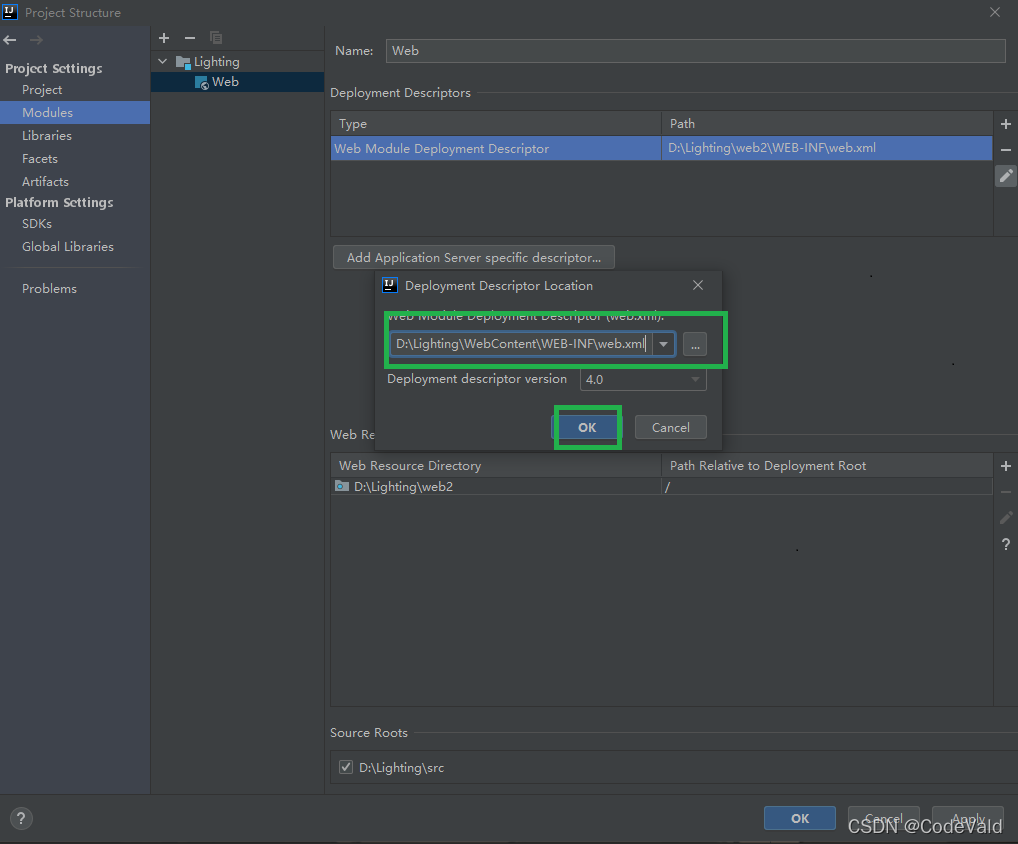This screenshot has height=844, width=1018.
Task: Navigate back with the left arrow
Action: coord(10,40)
